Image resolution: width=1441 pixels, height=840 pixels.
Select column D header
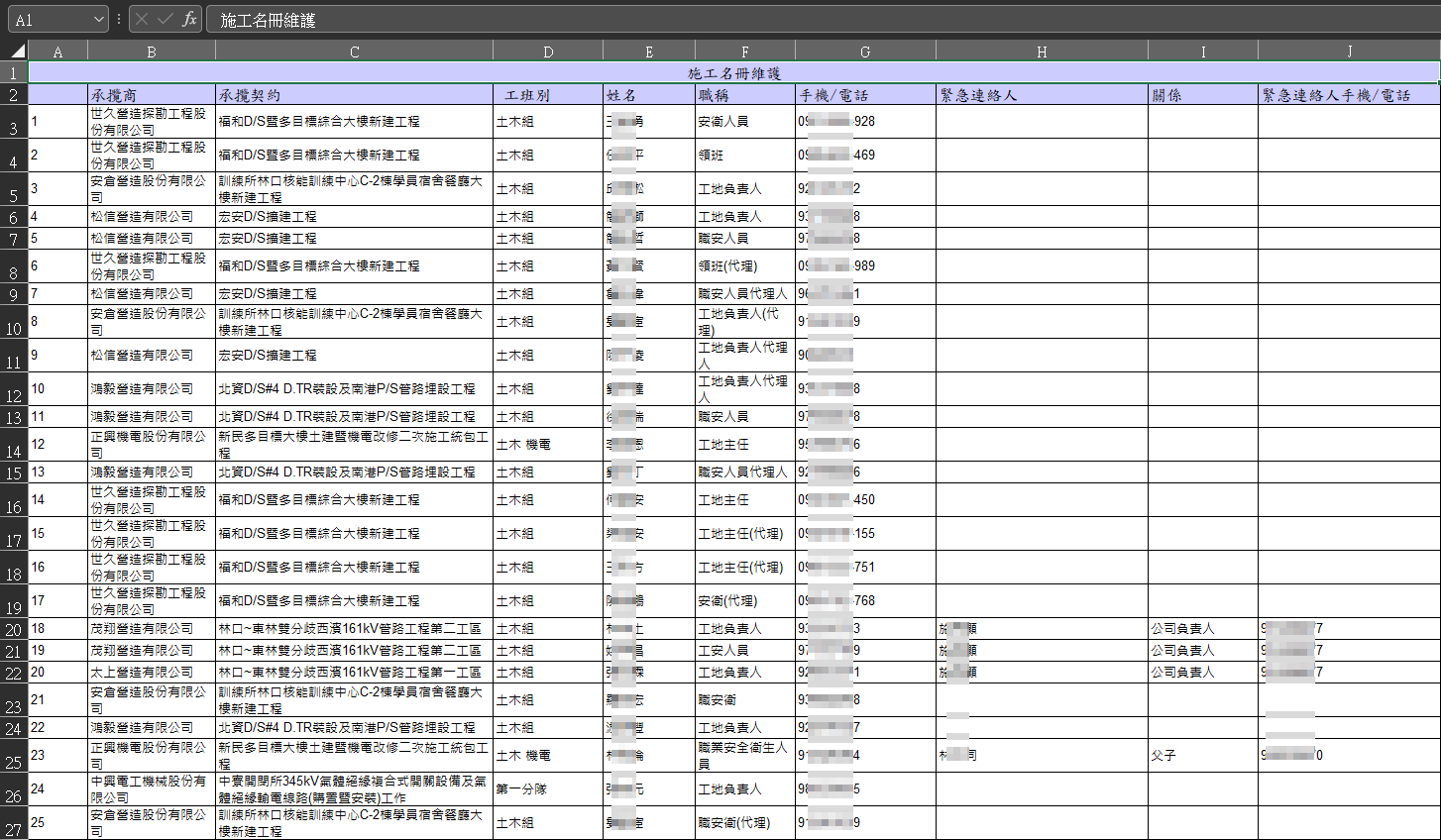click(548, 52)
